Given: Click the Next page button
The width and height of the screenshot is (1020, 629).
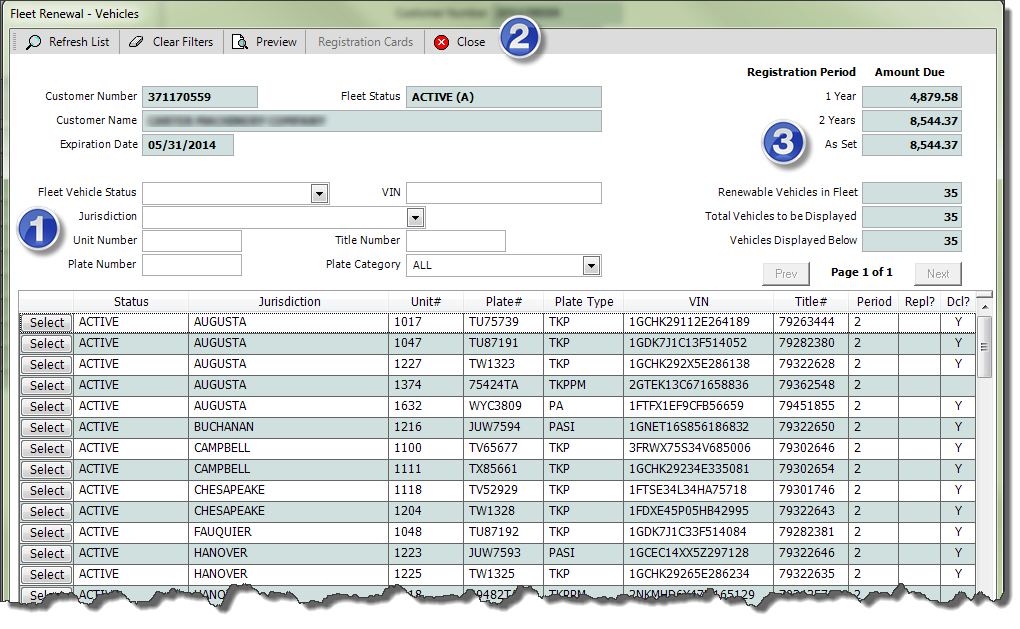Looking at the screenshot, I should coord(937,274).
